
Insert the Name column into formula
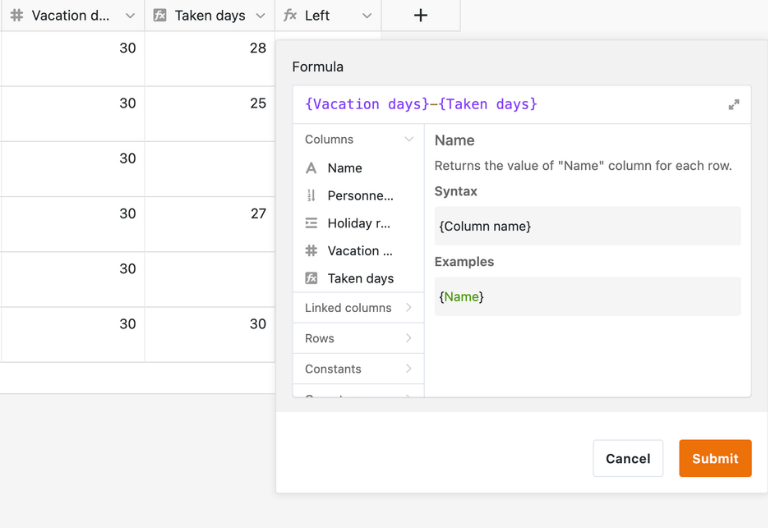pyautogui.click(x=358, y=168)
